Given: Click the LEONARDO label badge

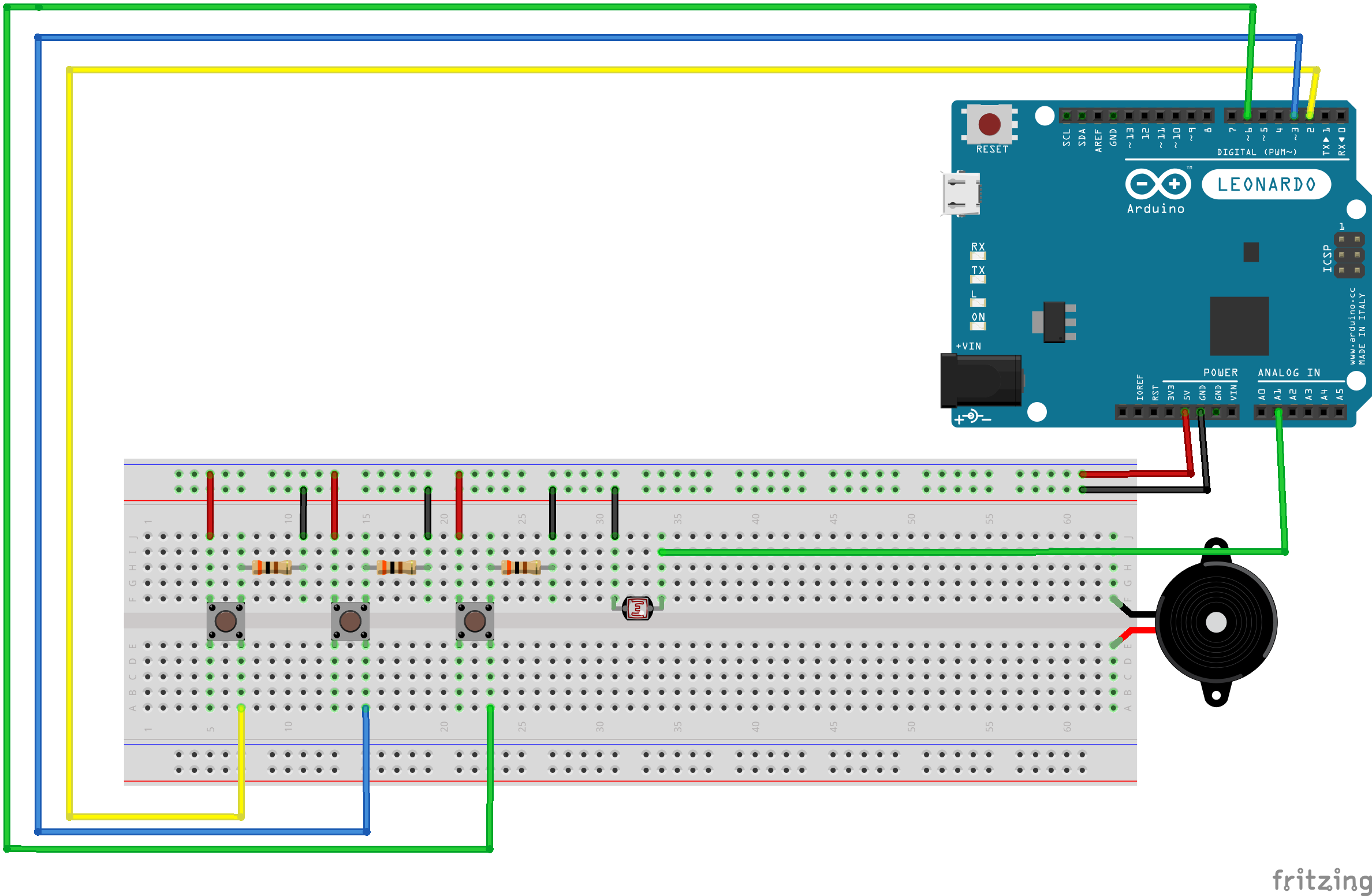Looking at the screenshot, I should click(x=1266, y=184).
